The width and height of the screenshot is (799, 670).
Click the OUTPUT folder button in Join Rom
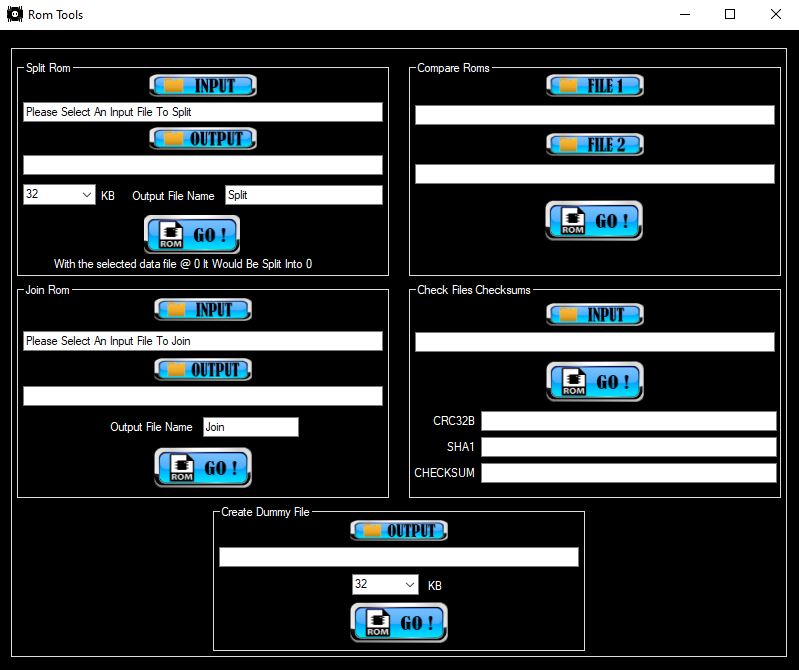point(203,369)
